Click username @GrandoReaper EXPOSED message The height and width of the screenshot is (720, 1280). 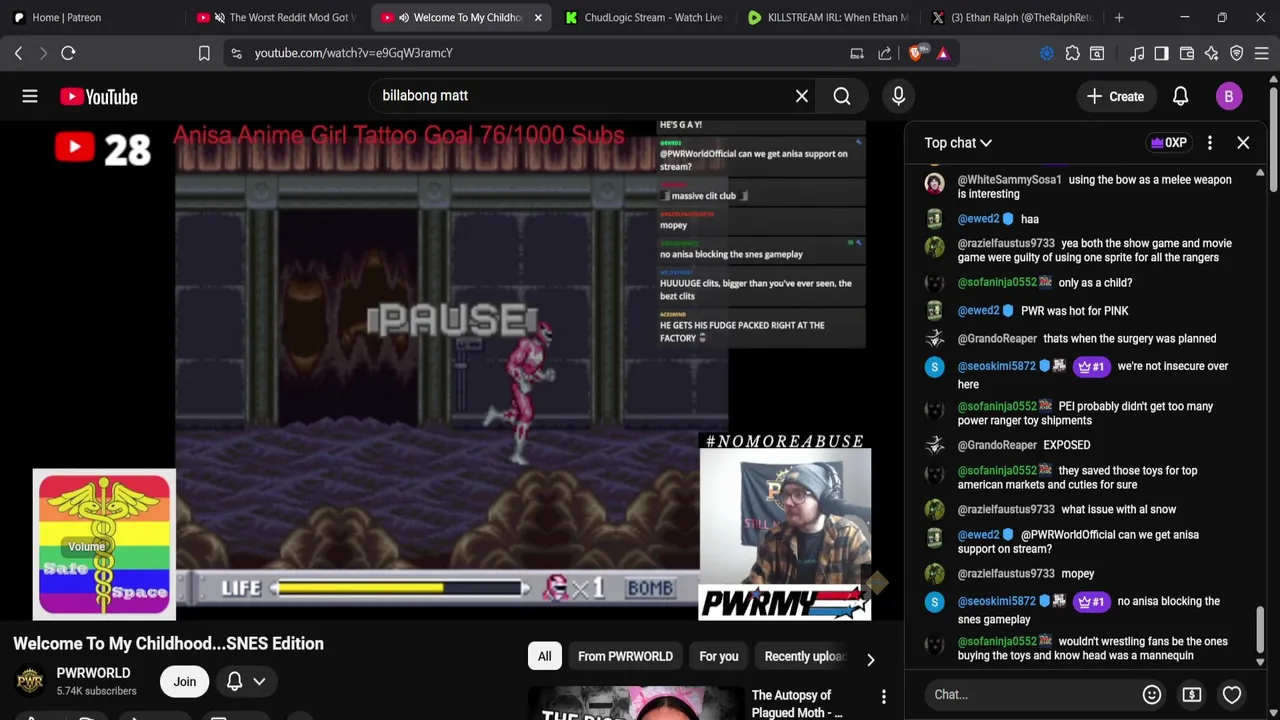click(x=997, y=445)
